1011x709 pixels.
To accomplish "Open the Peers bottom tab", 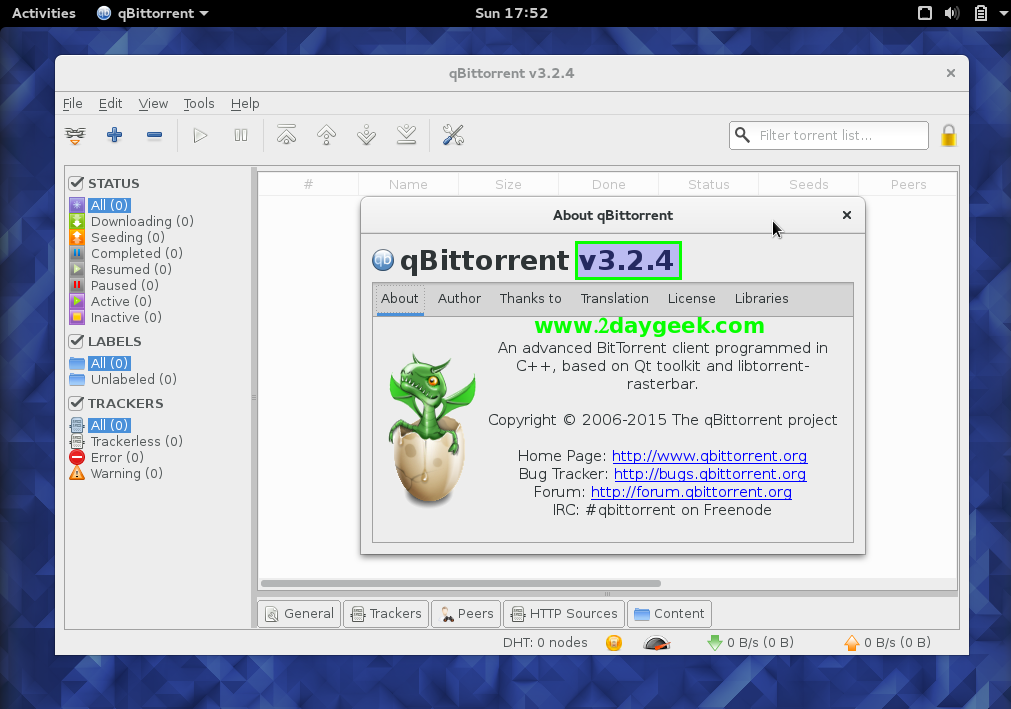I will (x=466, y=614).
